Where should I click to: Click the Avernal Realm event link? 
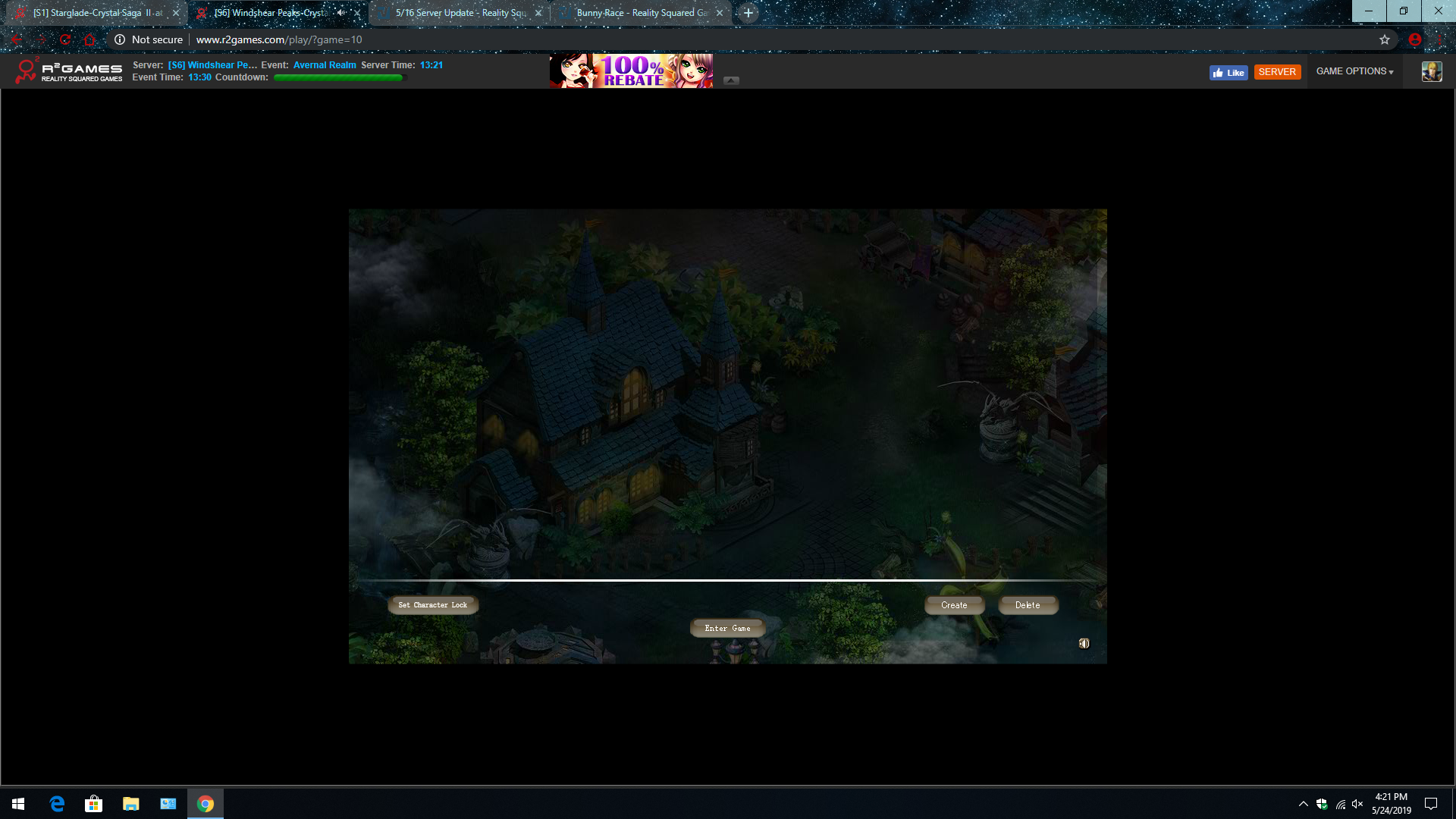click(x=325, y=65)
